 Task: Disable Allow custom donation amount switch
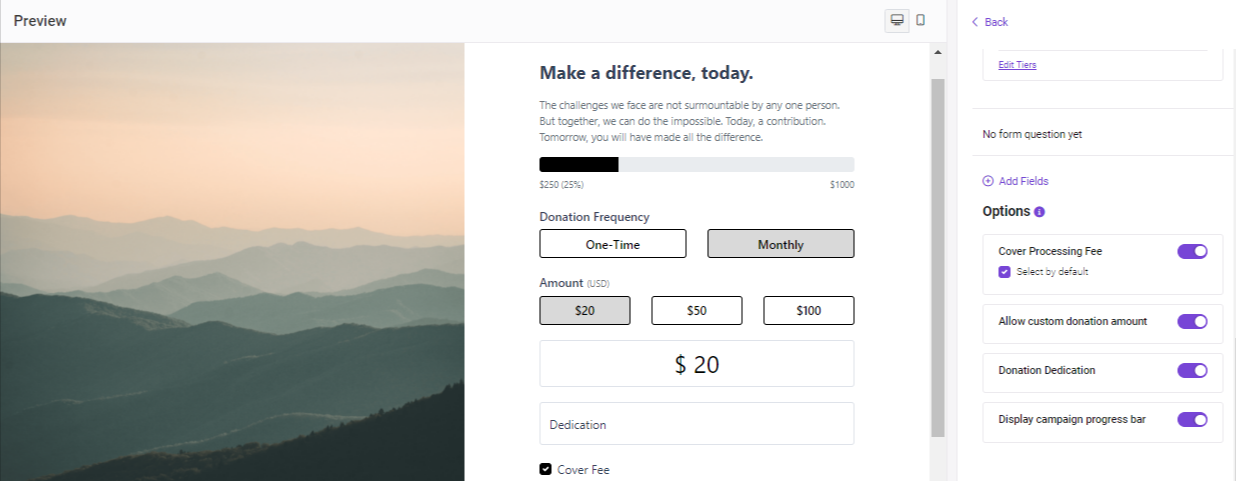point(1193,321)
